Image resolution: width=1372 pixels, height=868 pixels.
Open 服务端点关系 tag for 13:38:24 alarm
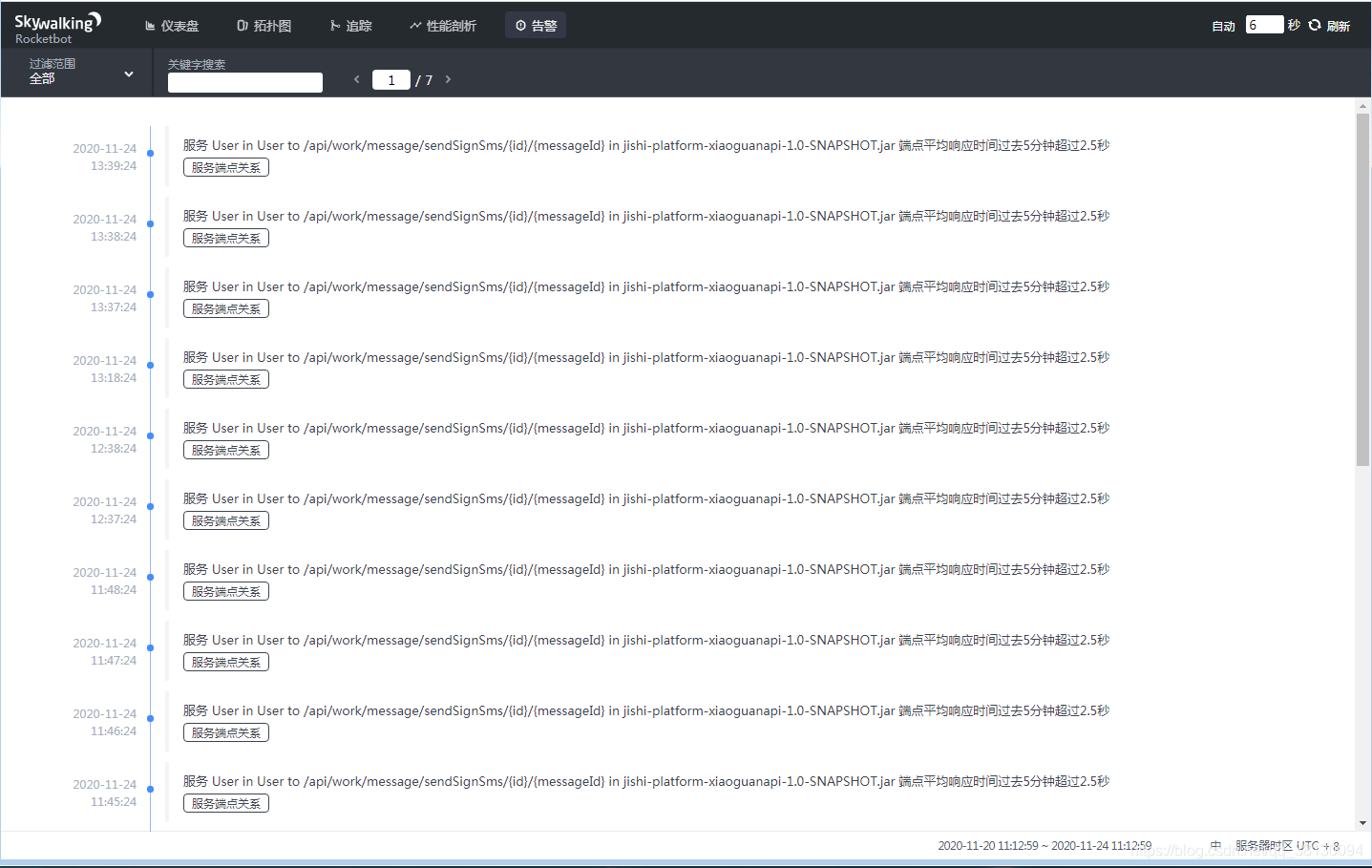pyautogui.click(x=226, y=238)
